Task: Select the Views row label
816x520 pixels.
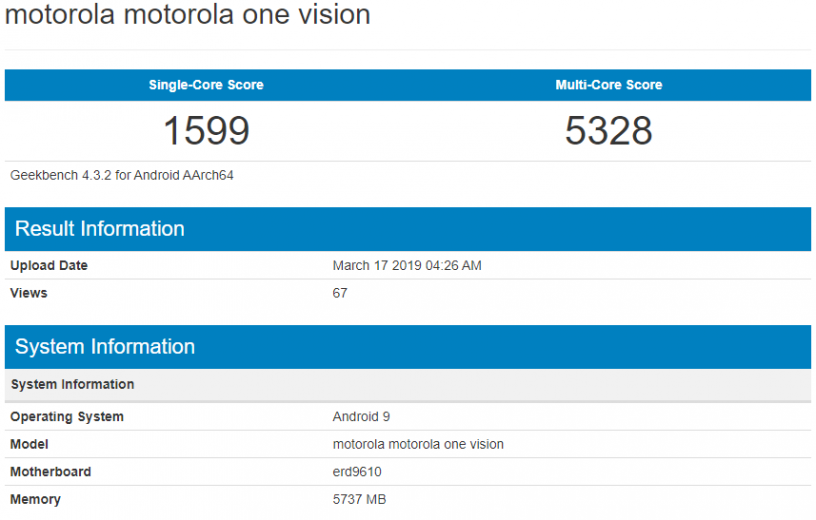Action: coord(29,293)
